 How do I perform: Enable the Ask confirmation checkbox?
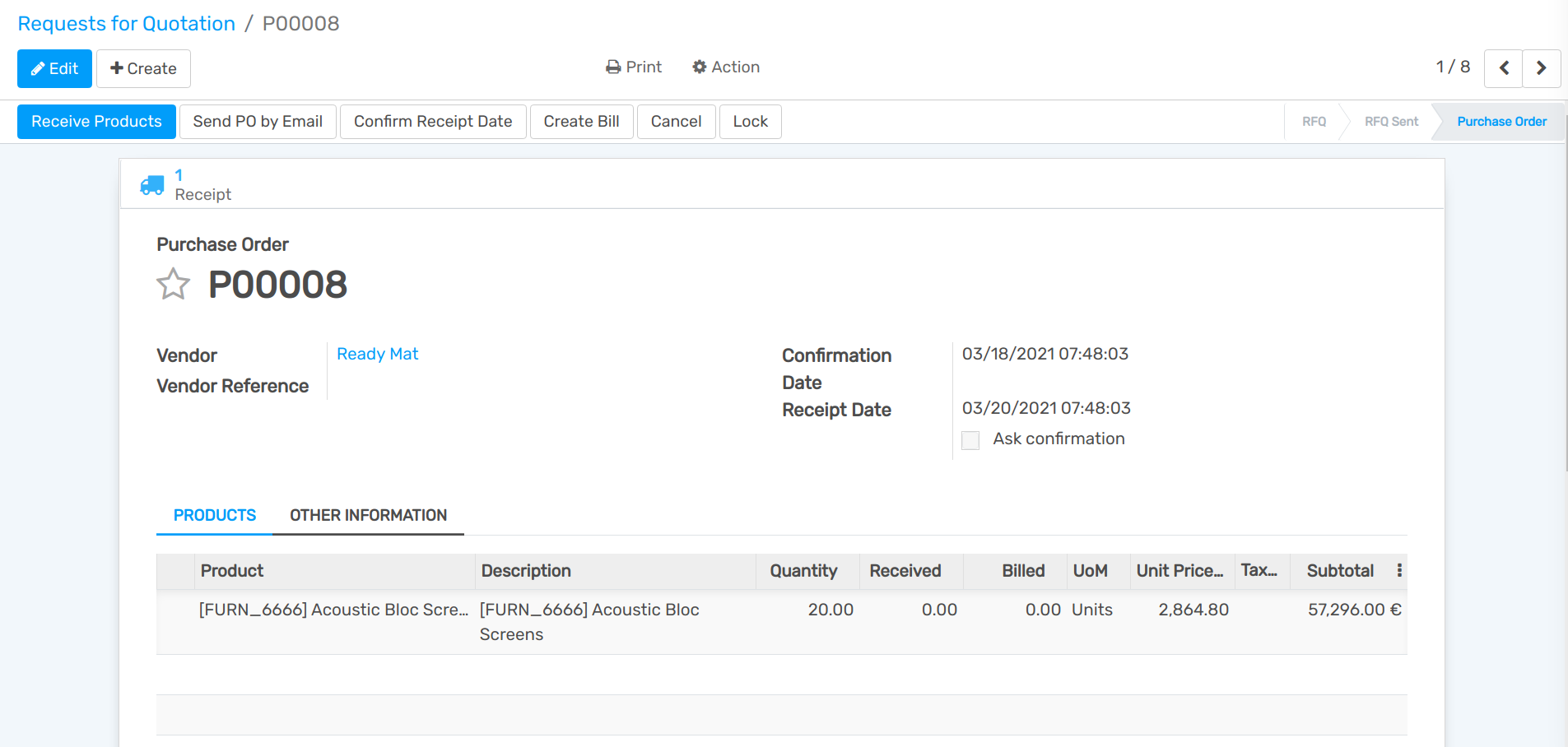coord(970,440)
